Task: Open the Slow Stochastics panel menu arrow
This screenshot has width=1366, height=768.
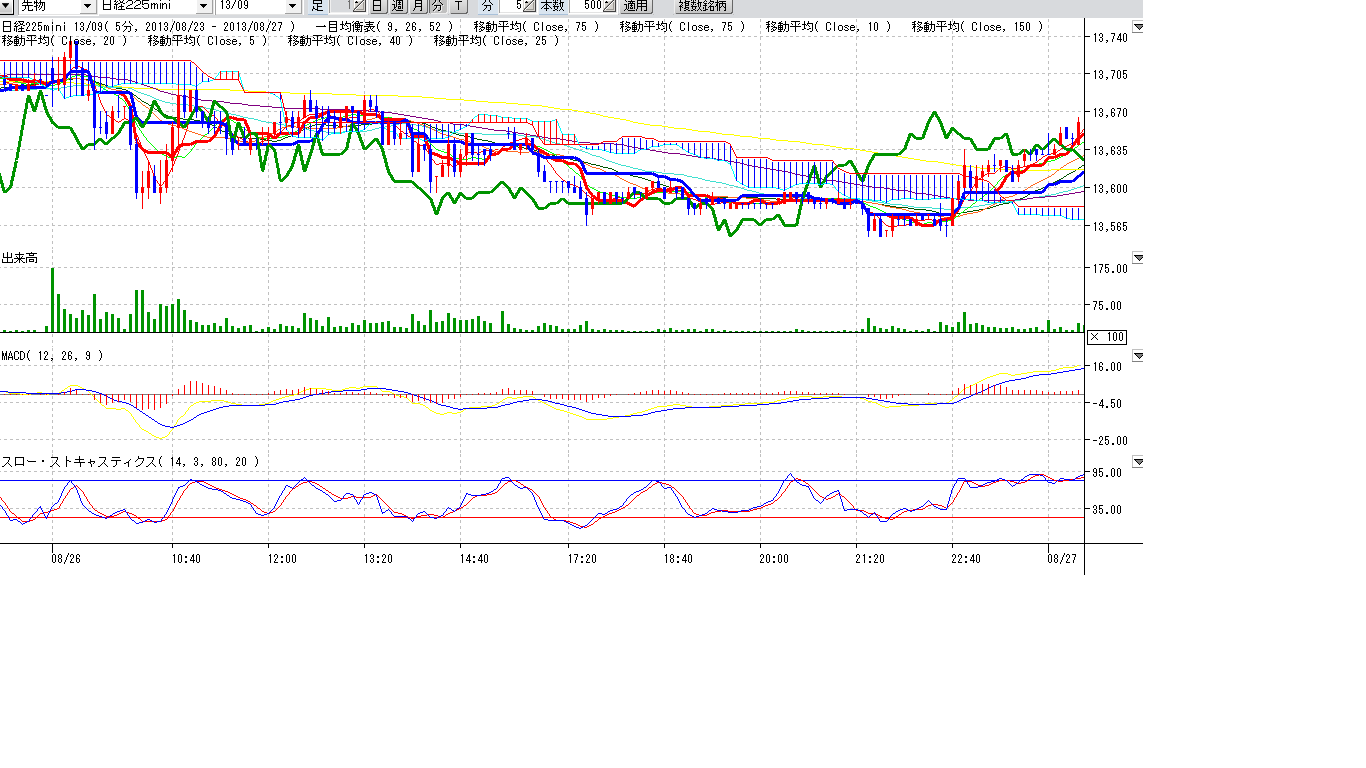Action: pyautogui.click(x=1137, y=462)
